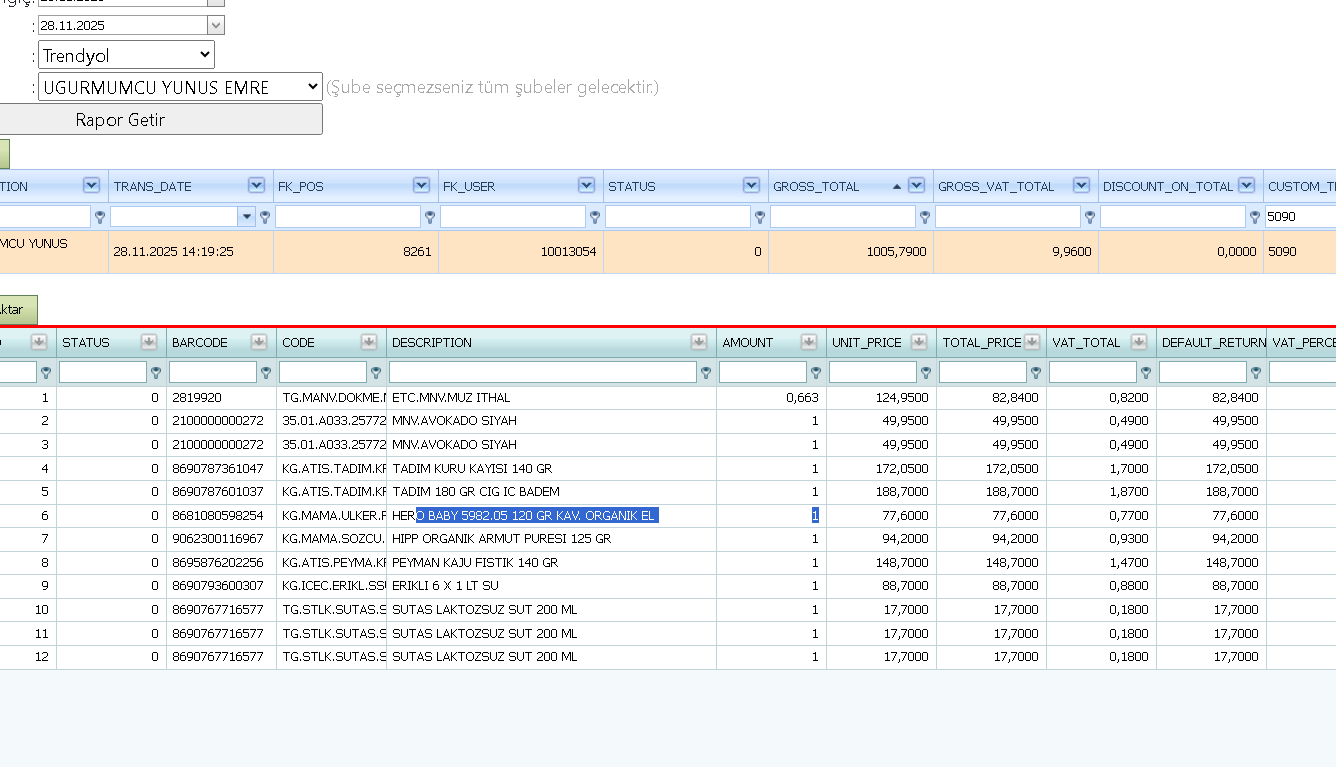
Task: Open the UGURMUMCU YUNUS EMRE branch dropdown
Action: coord(180,87)
